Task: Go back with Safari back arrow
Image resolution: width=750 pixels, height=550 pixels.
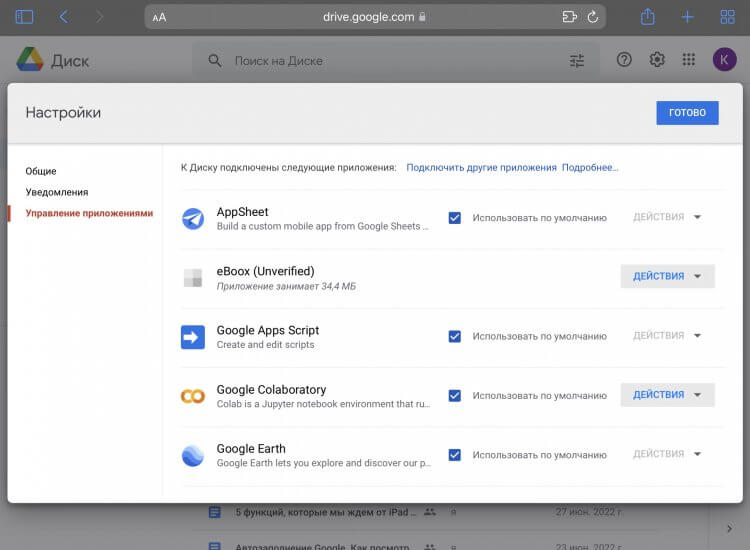Action: point(64,17)
